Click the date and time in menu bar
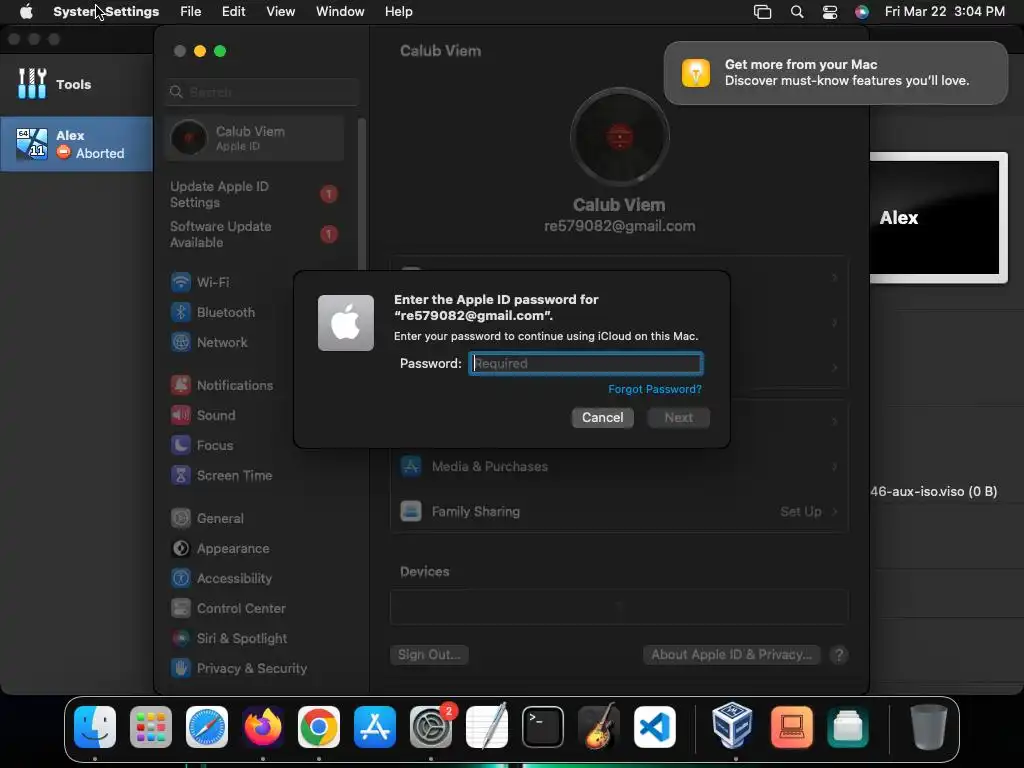The width and height of the screenshot is (1024, 768). [x=944, y=11]
